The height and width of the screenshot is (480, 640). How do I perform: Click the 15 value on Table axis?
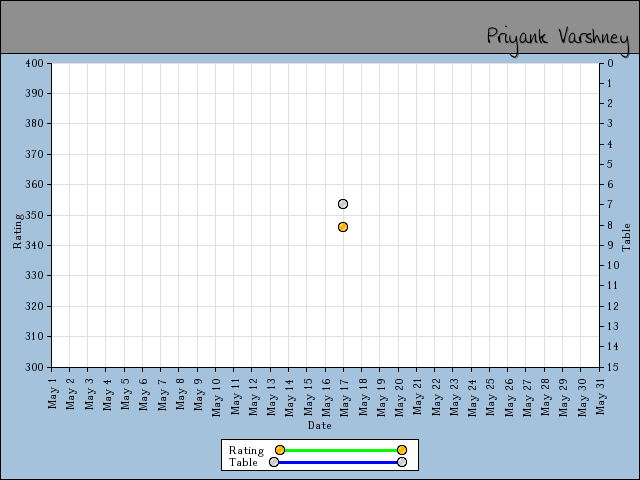pyautogui.click(x=609, y=367)
